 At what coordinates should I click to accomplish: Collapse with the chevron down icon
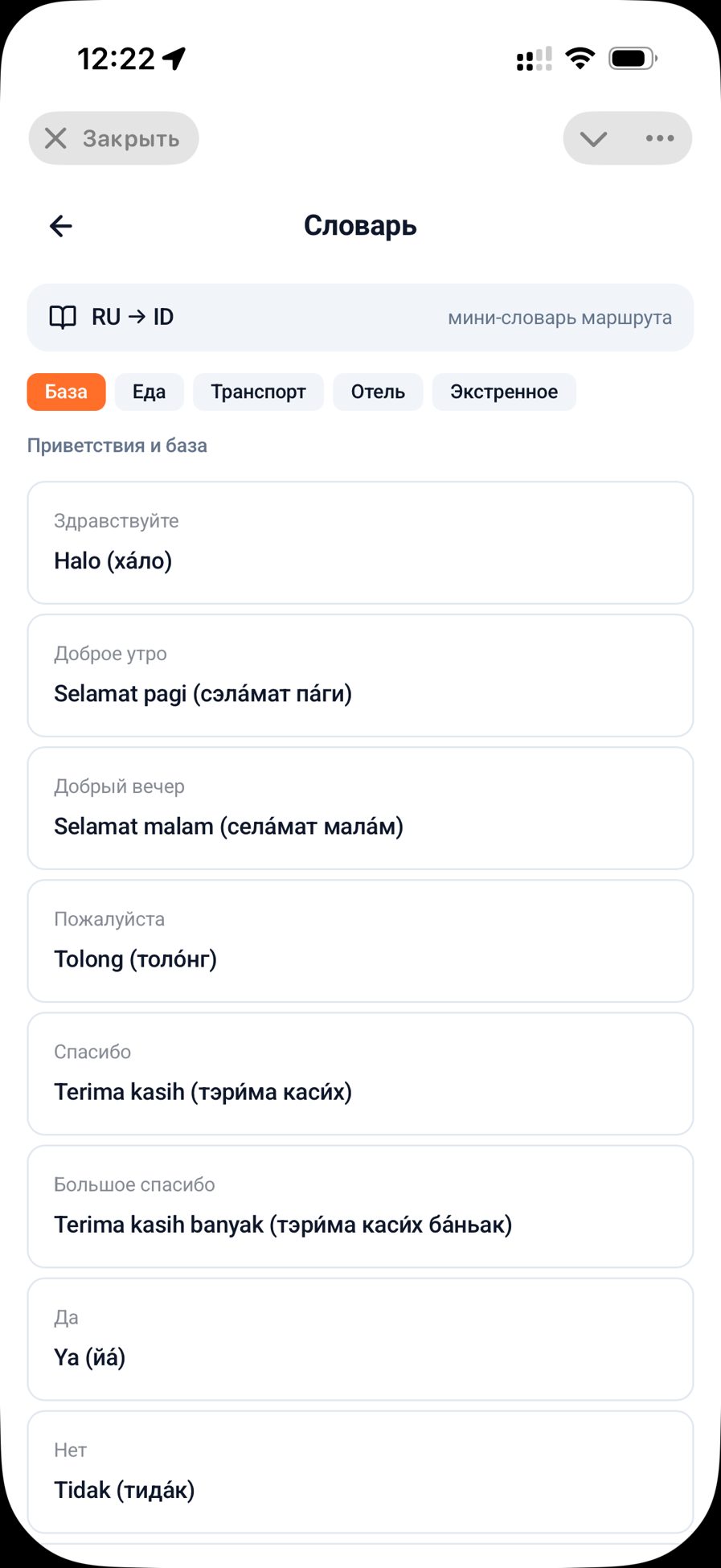point(593,139)
